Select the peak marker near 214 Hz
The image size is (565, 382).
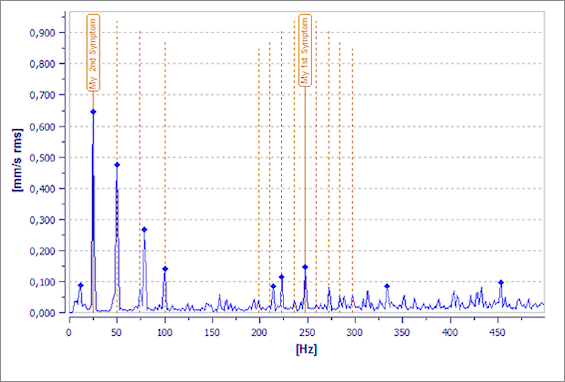coord(273,286)
